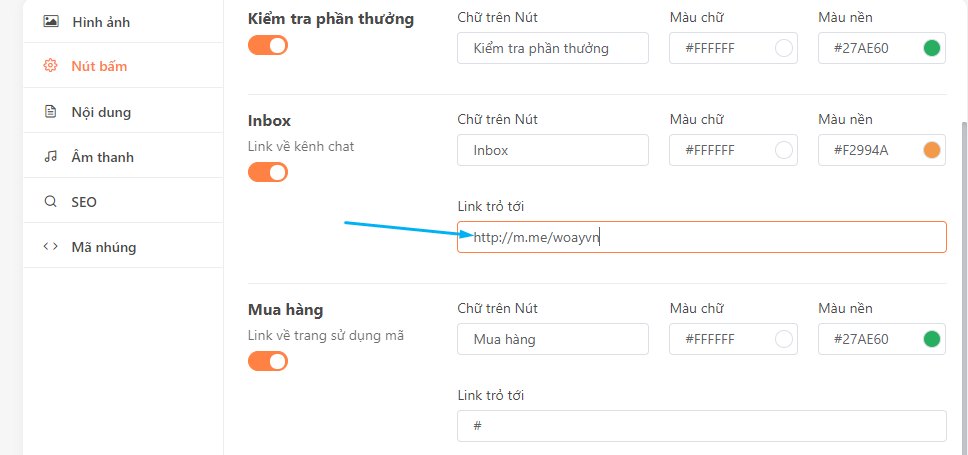Viewport: 968px width, 455px height.
Task: Click the SEO magnifier icon
Action: 51,202
